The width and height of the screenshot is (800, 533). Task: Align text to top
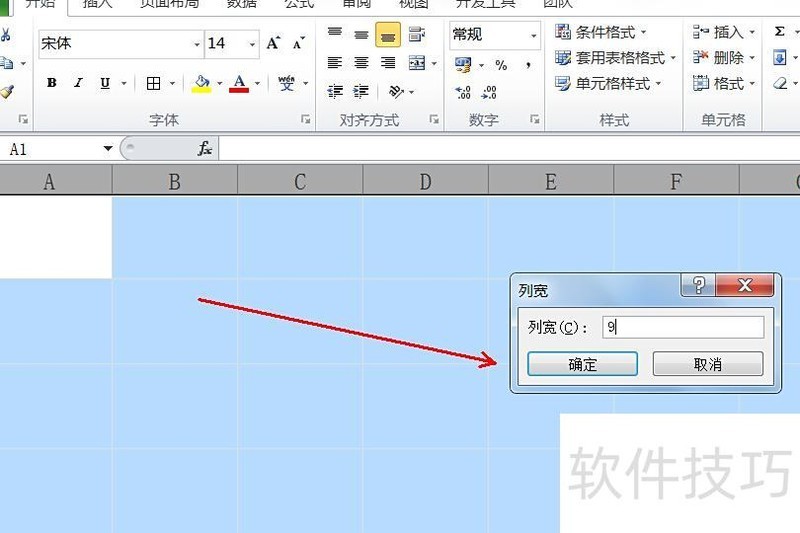(335, 34)
